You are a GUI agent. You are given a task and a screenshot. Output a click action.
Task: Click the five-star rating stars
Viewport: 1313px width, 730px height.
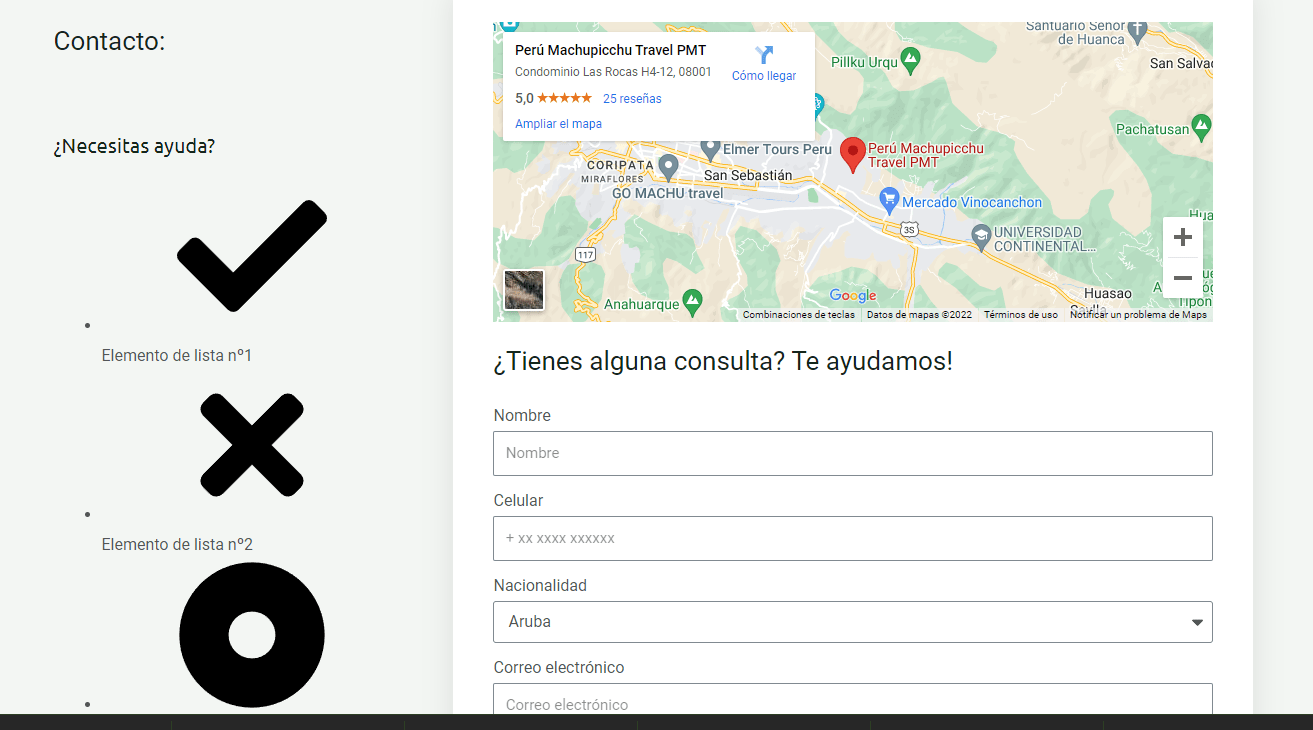point(564,98)
